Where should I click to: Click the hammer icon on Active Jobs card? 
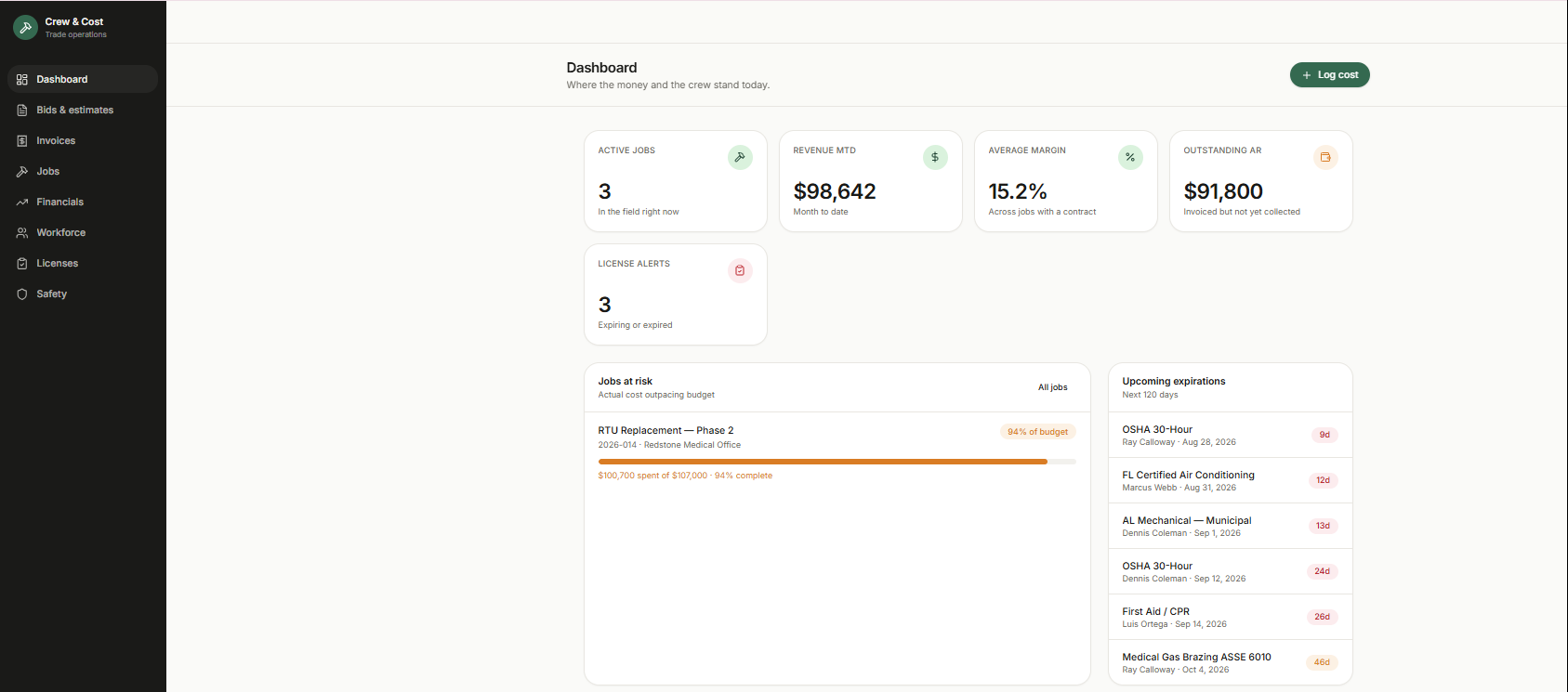point(740,157)
